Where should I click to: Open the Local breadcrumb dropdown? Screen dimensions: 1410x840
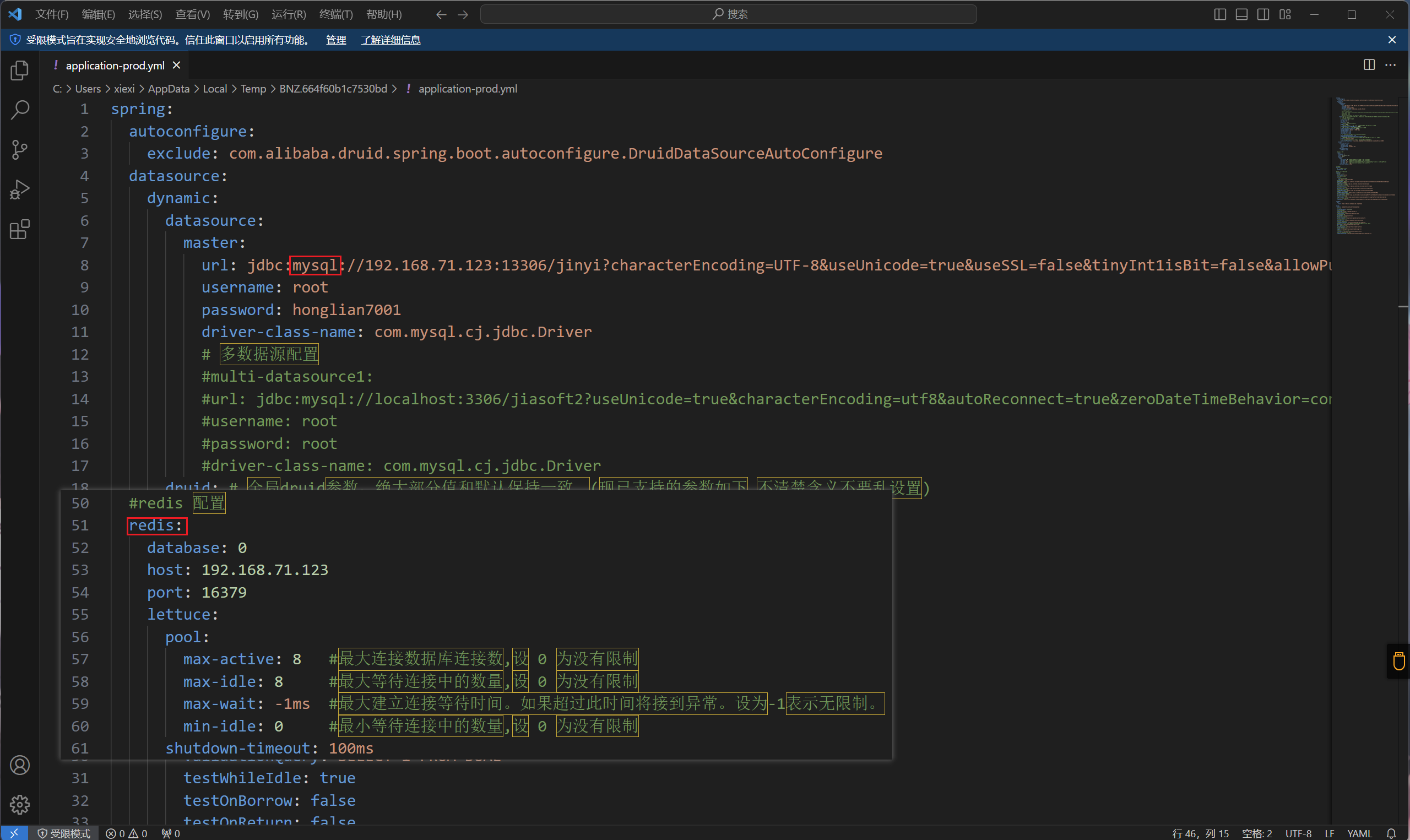click(x=215, y=89)
